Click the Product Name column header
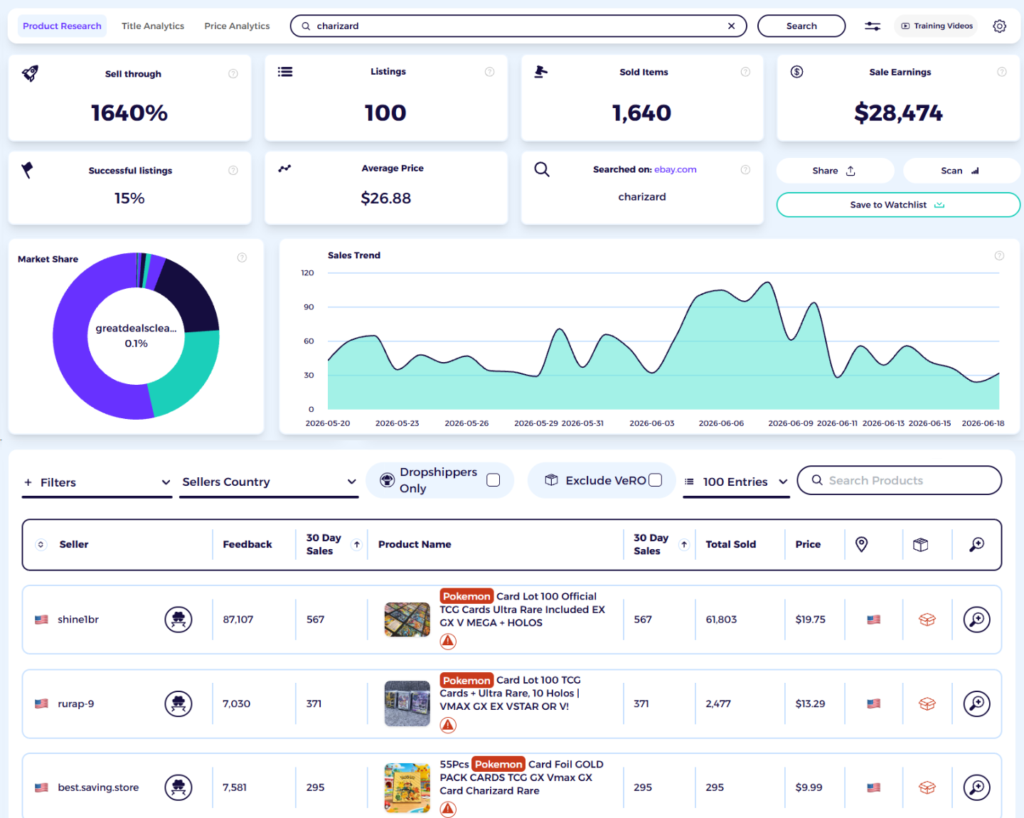1024x818 pixels. (415, 544)
